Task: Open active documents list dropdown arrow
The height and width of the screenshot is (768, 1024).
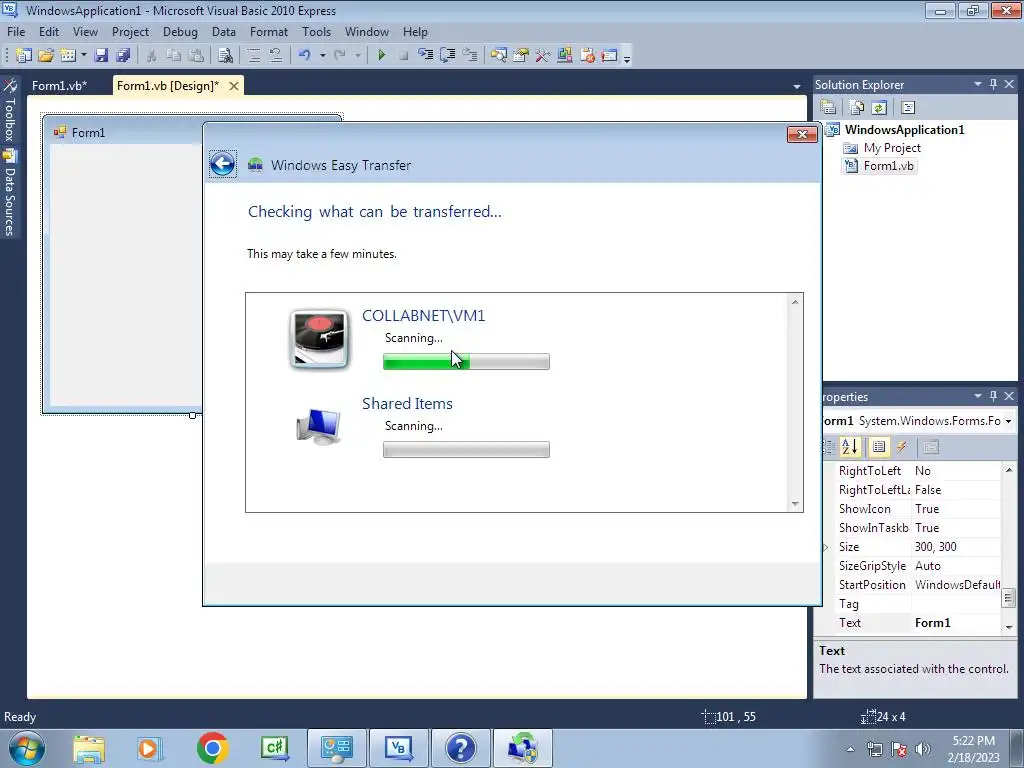Action: click(797, 86)
